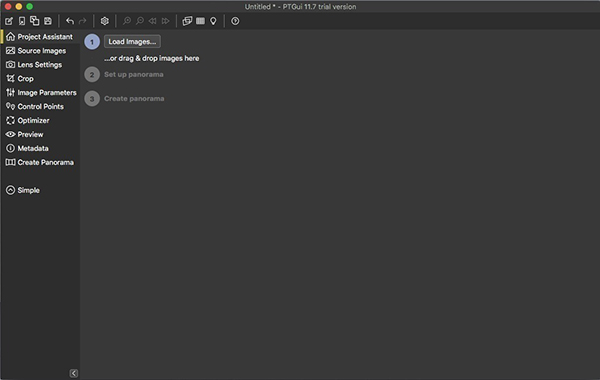Open the Control Point Assistant pin icon

[x=213, y=21]
